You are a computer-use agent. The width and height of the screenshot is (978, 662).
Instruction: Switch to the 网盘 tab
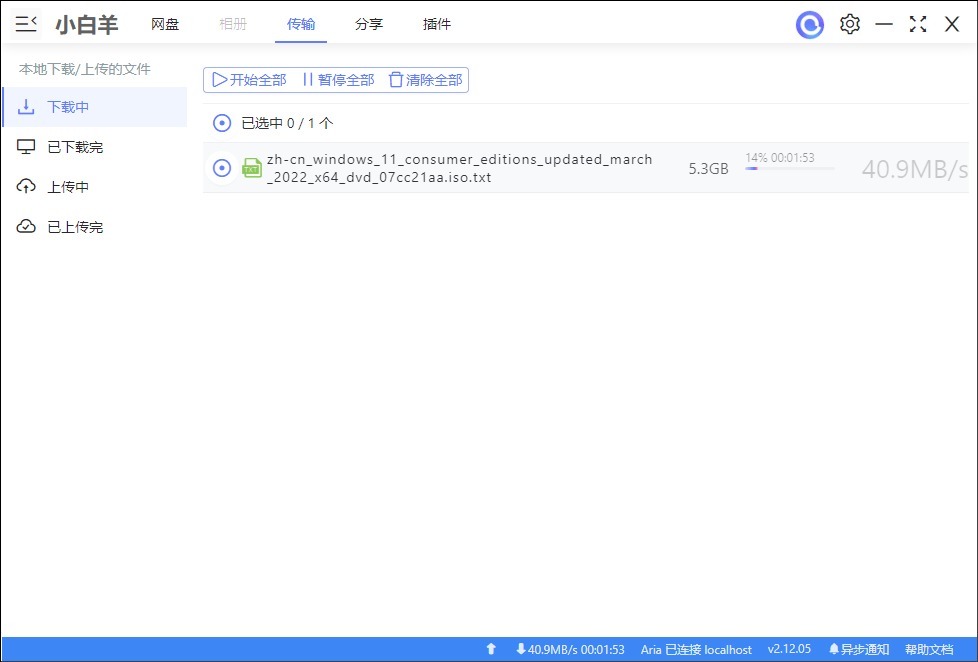coord(165,24)
